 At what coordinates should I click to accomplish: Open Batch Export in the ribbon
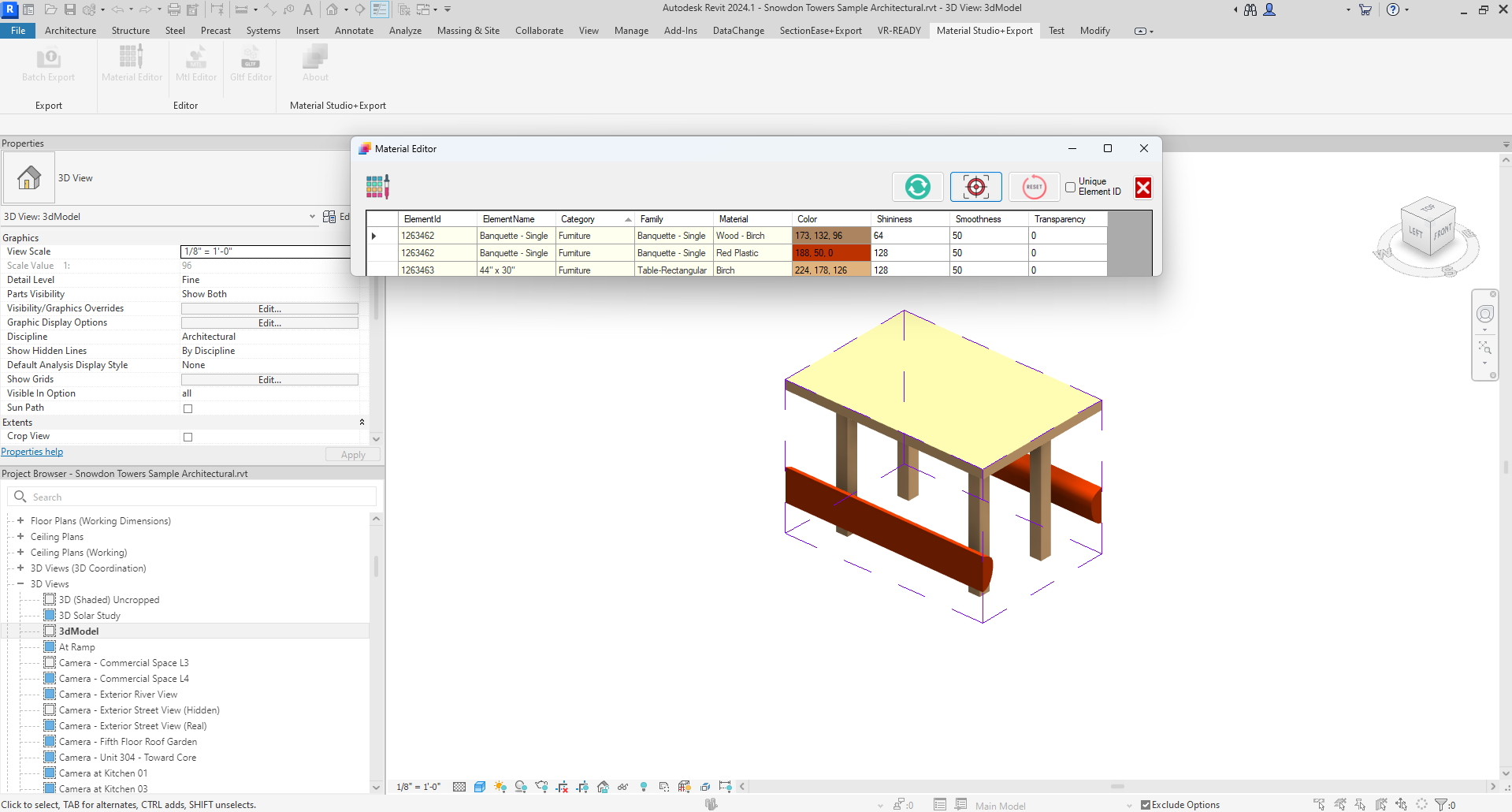tap(48, 65)
